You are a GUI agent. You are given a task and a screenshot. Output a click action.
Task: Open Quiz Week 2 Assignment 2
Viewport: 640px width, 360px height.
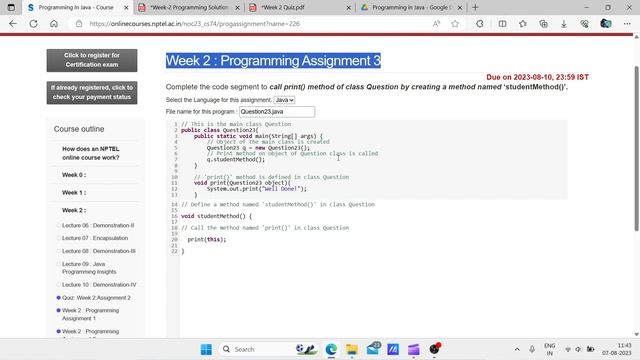point(96,298)
